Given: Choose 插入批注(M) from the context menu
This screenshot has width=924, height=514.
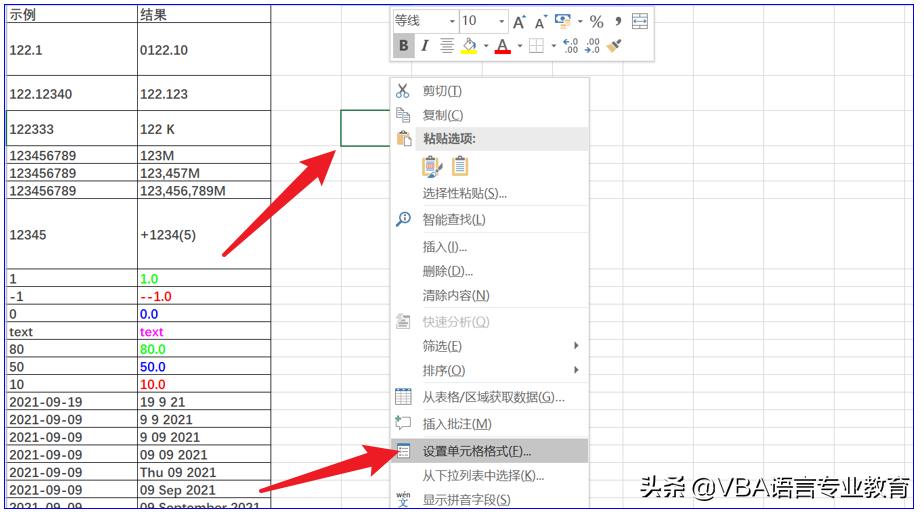Looking at the screenshot, I should coord(490,423).
